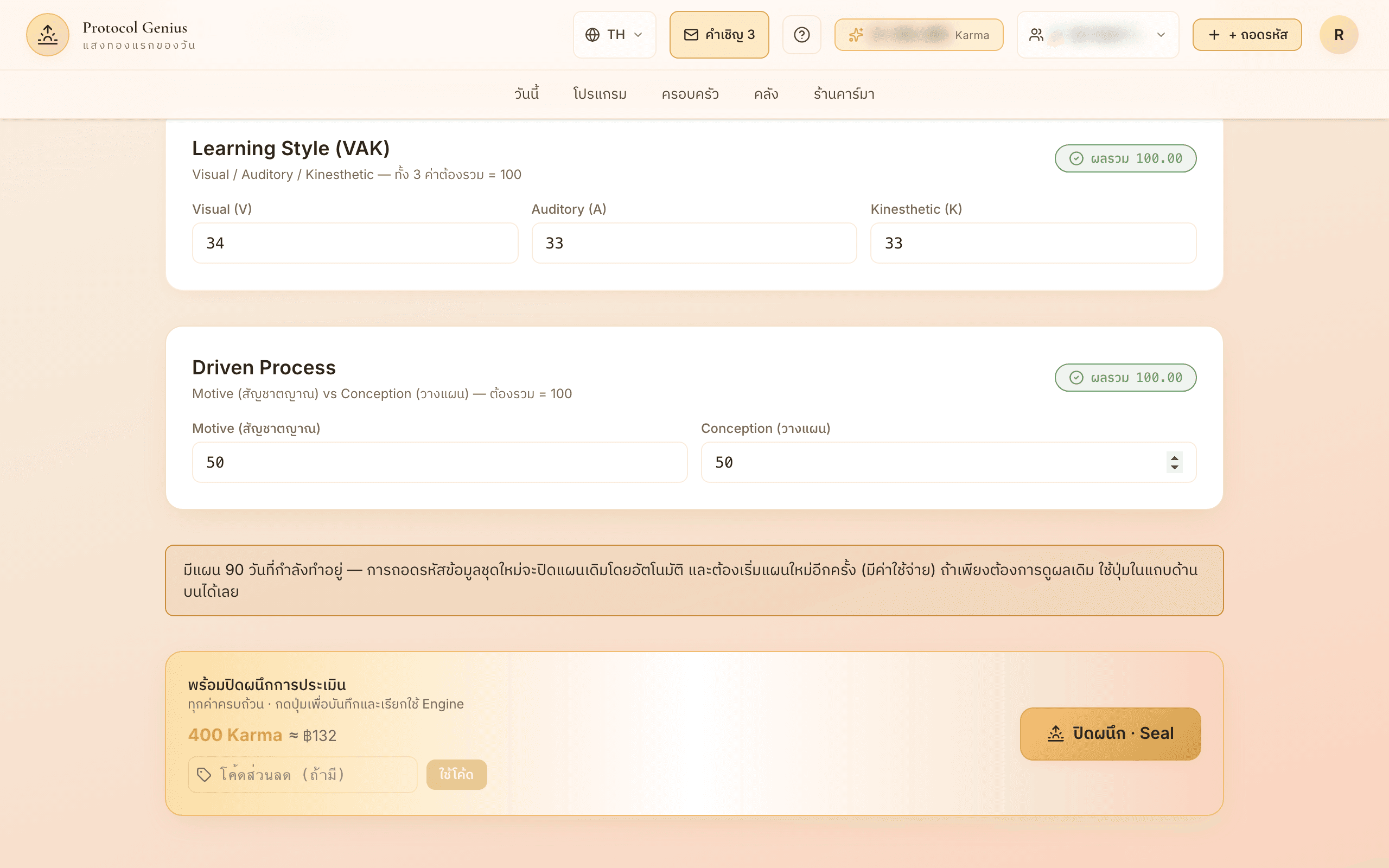1389x868 pixels.
Task: Open the help question mark icon
Action: 802,35
